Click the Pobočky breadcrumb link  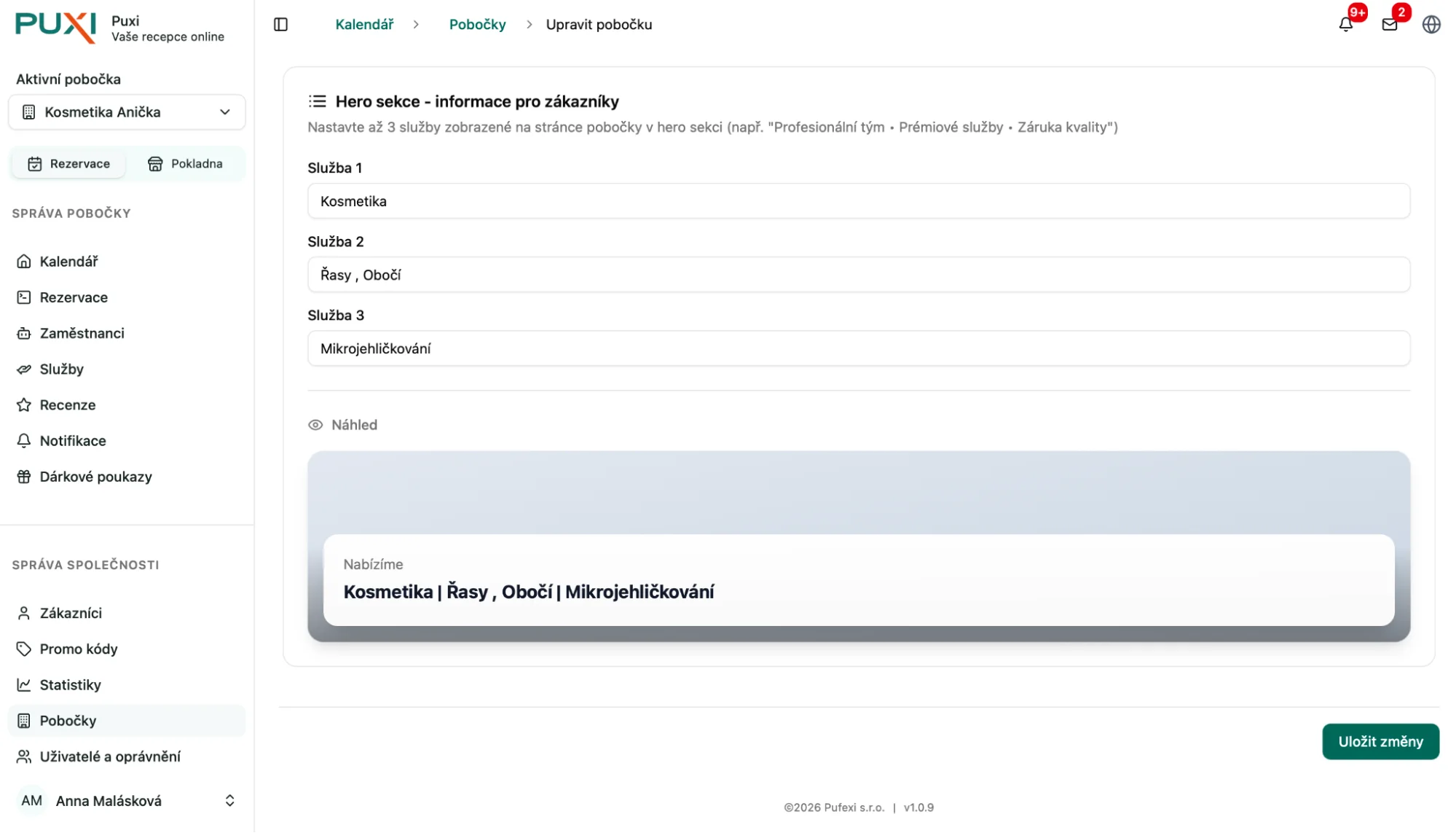click(477, 25)
